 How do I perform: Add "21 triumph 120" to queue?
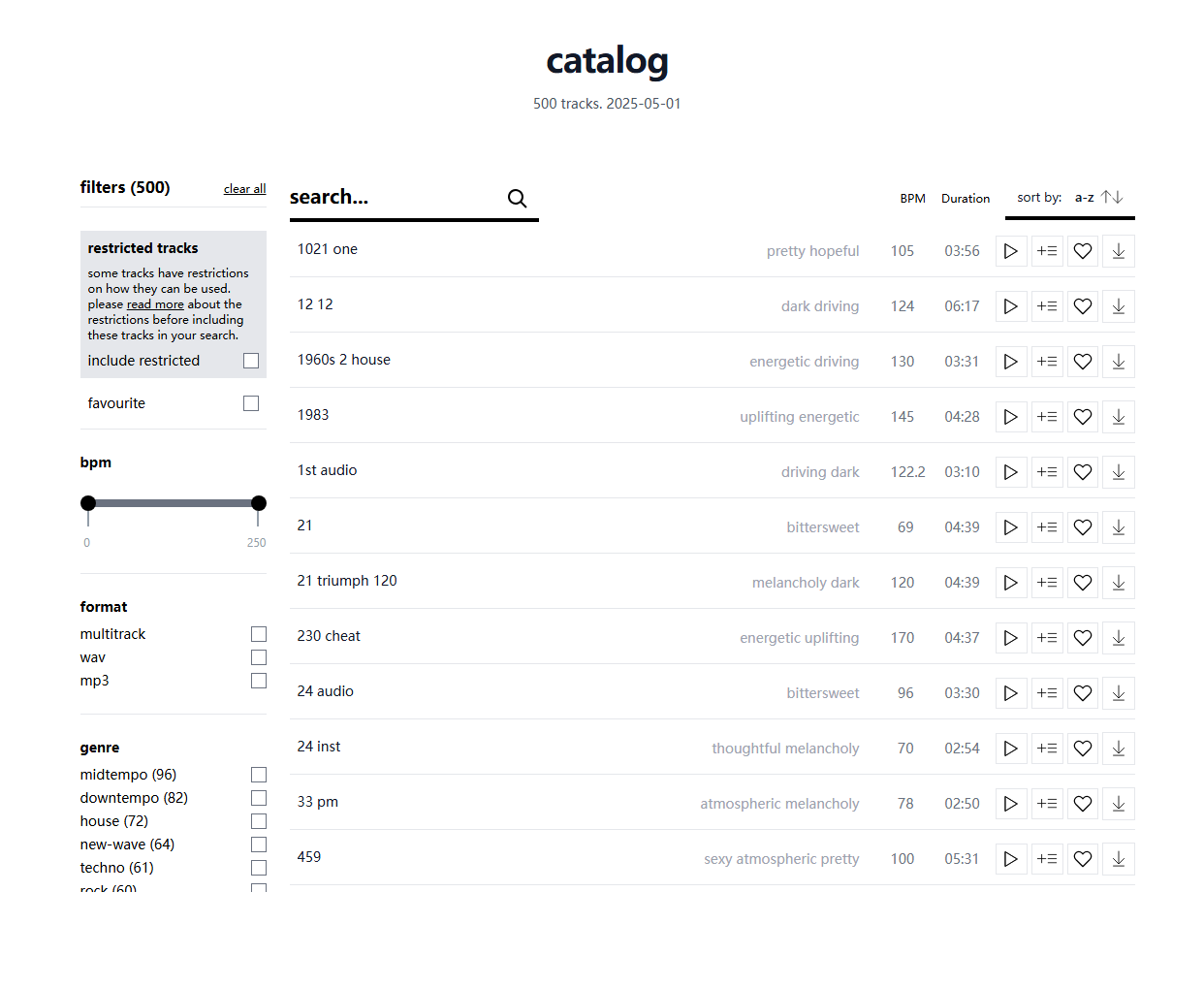tap(1047, 583)
